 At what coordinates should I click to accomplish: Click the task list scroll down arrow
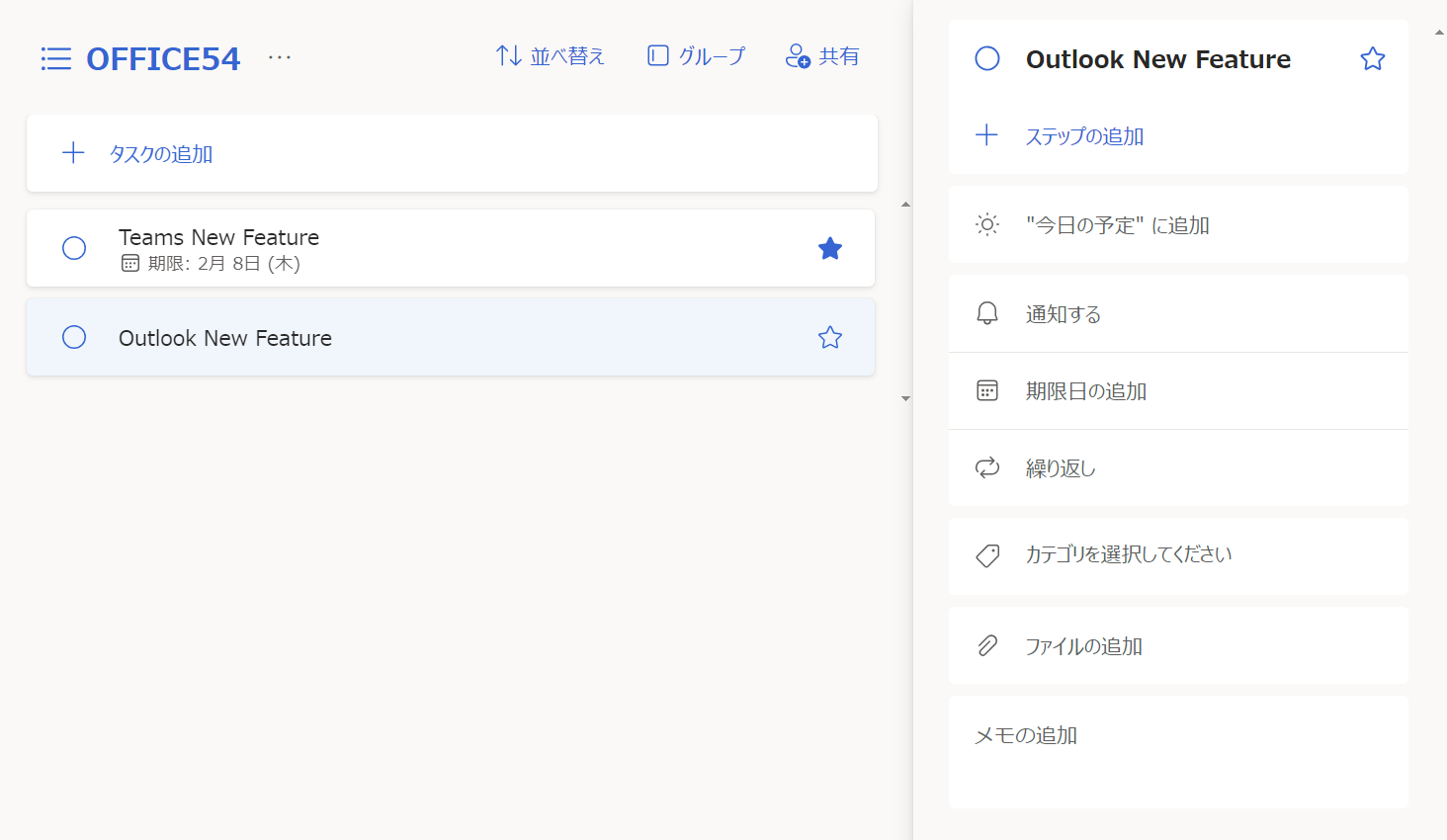(905, 398)
